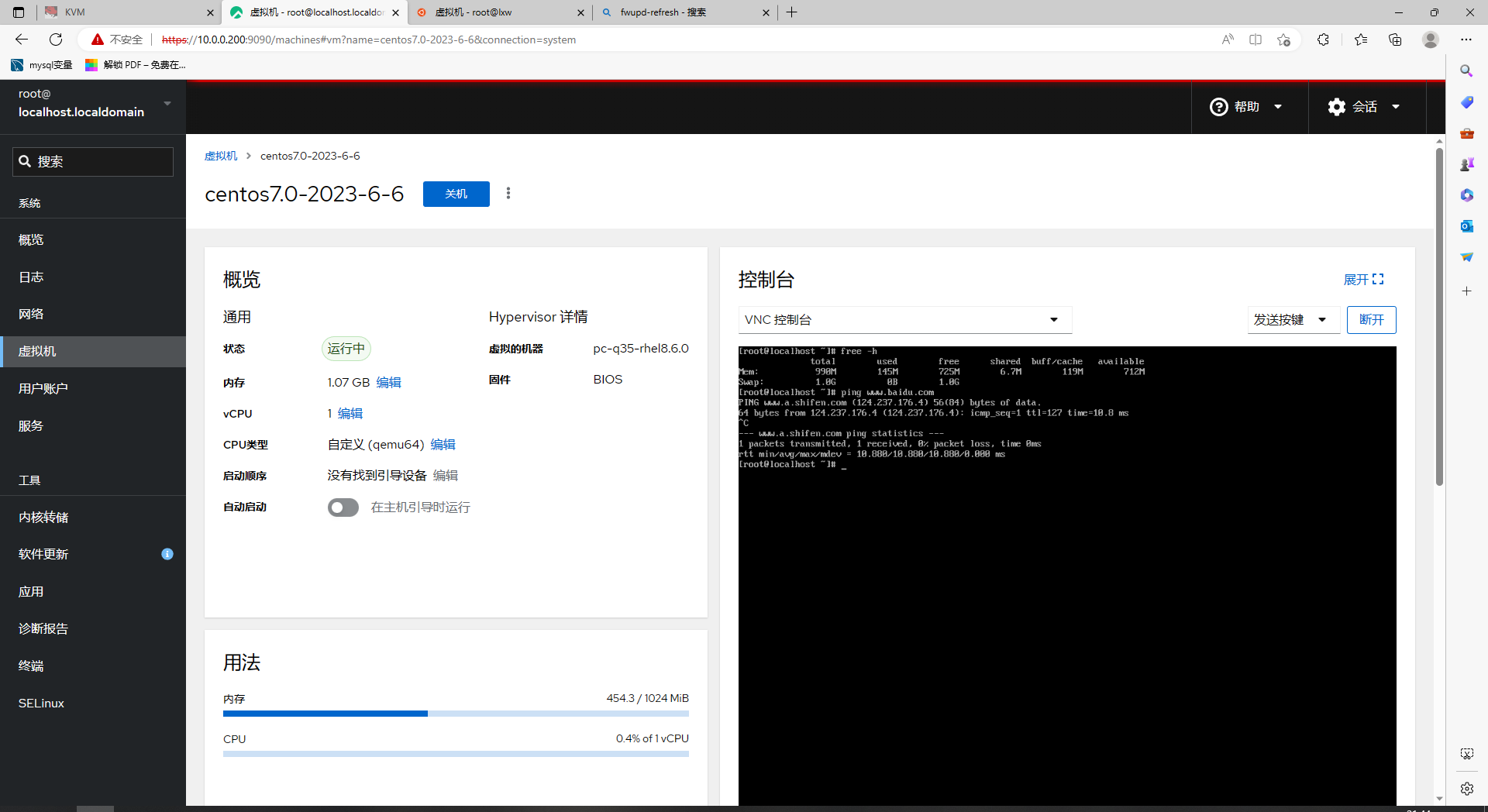Open the browser extensions puzzle icon
1488x812 pixels.
pyautogui.click(x=1323, y=40)
